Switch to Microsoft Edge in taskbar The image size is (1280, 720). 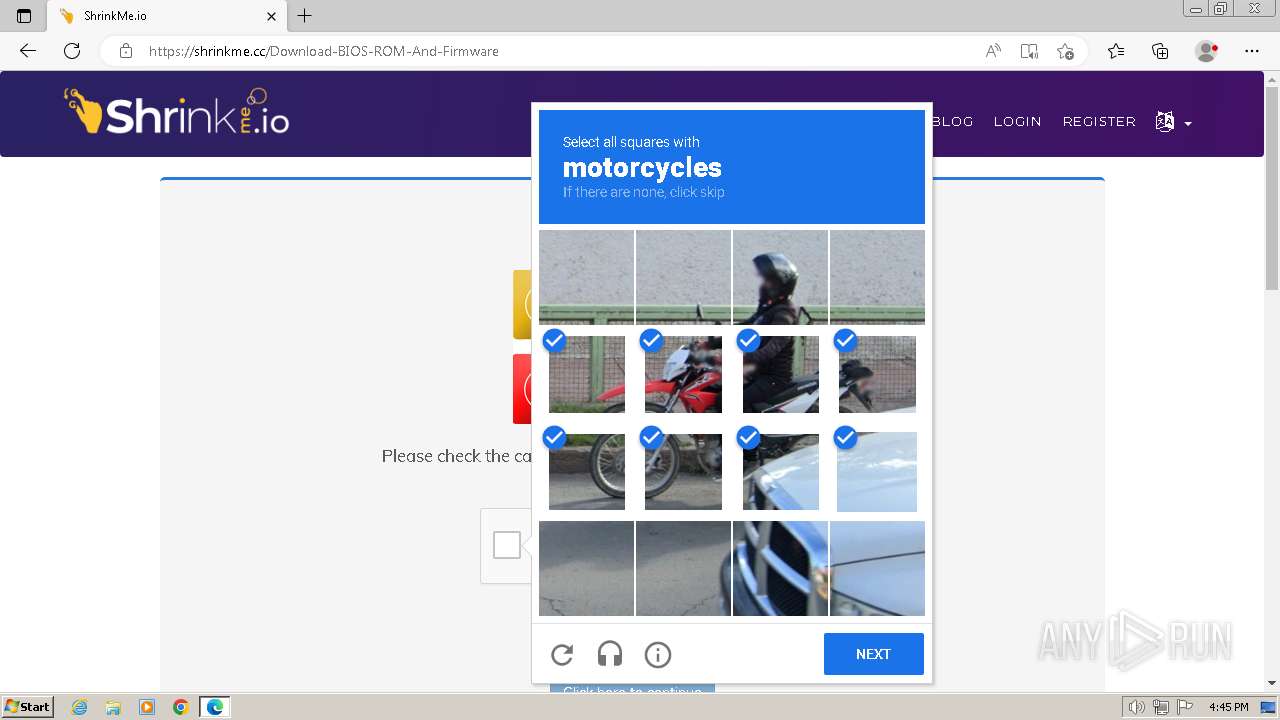click(x=215, y=707)
